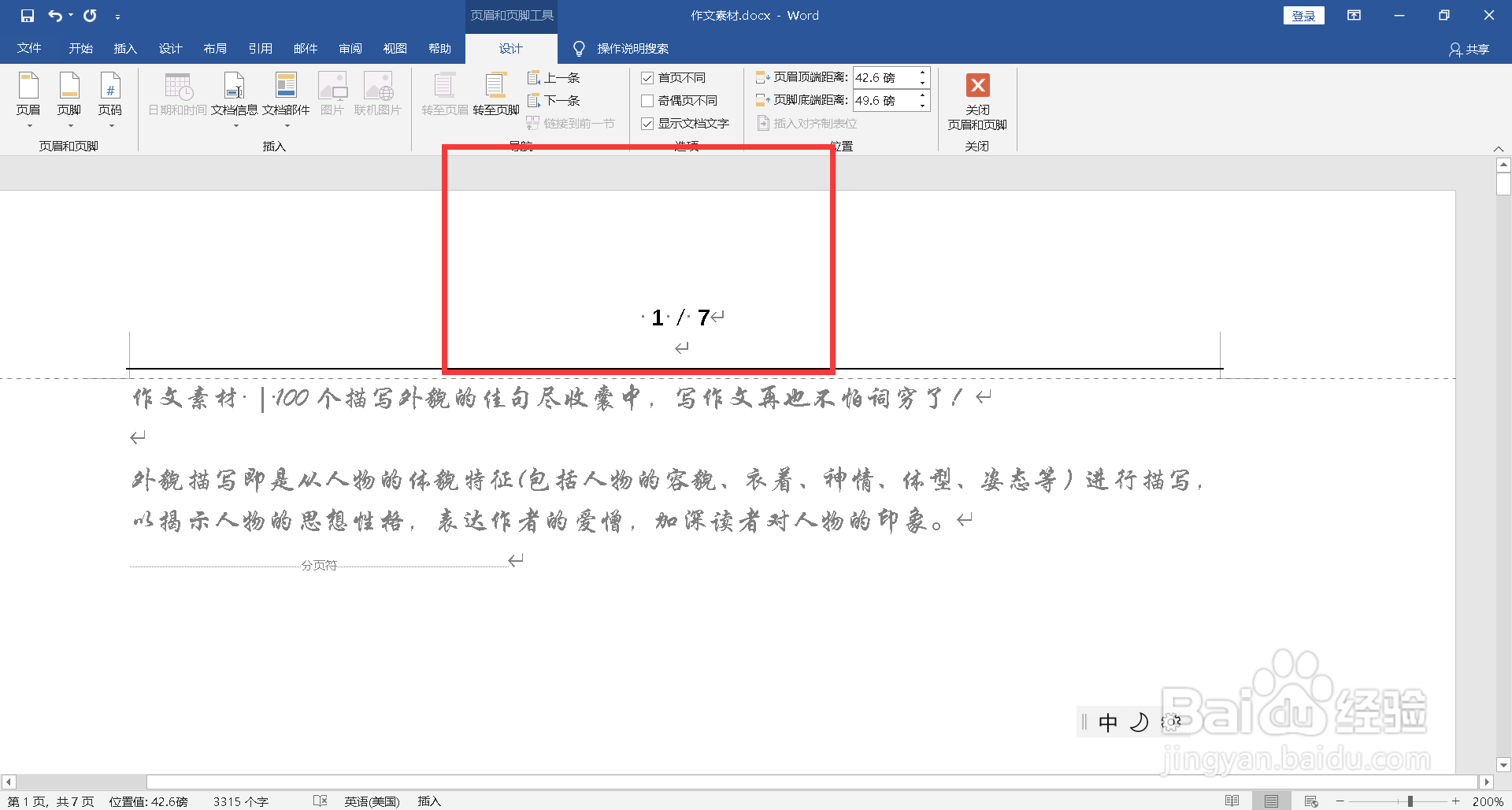Go to previous section with 上一条
The image size is (1512, 810).
[x=554, y=78]
